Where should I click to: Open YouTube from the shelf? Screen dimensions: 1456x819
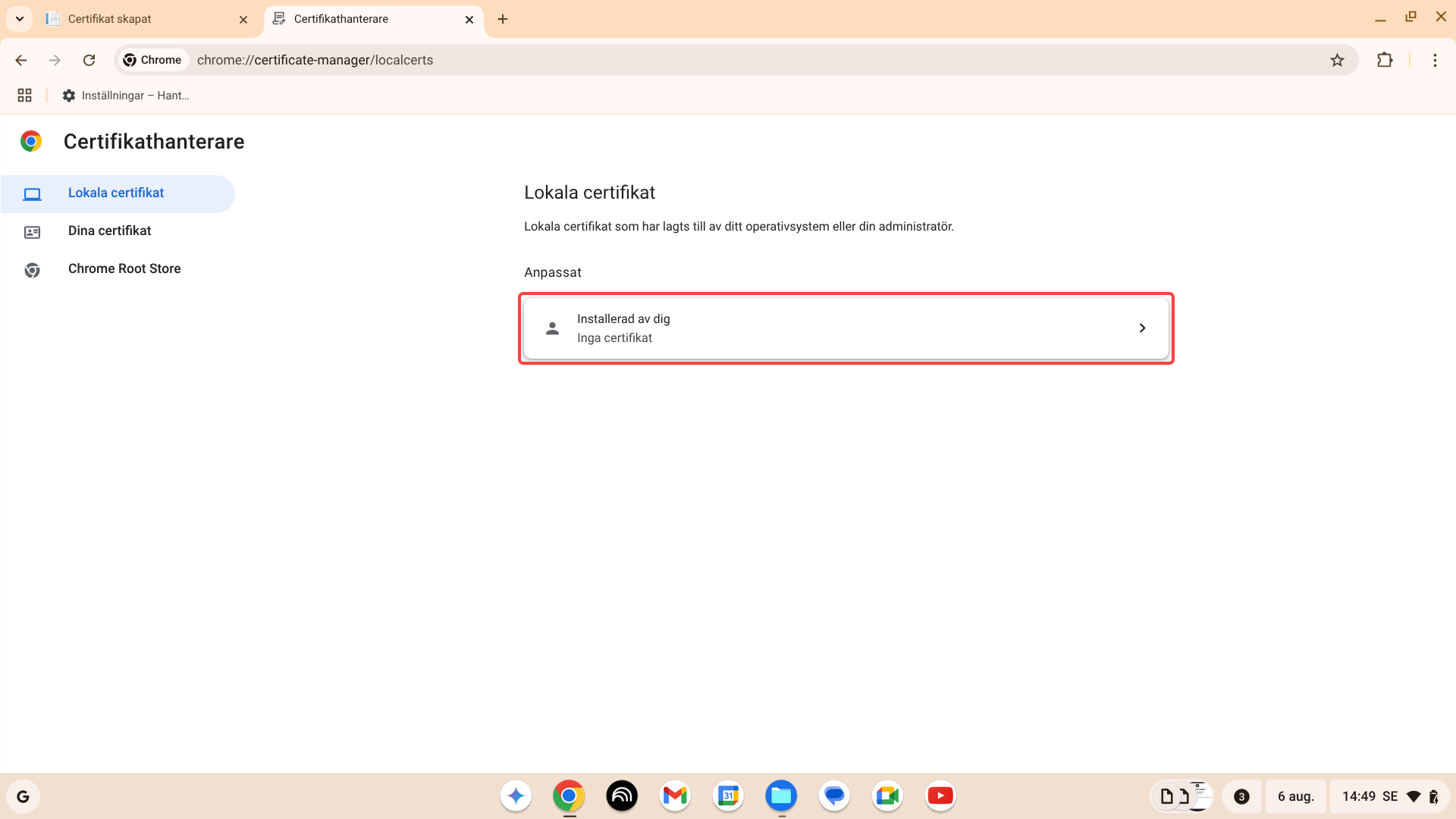click(x=940, y=795)
